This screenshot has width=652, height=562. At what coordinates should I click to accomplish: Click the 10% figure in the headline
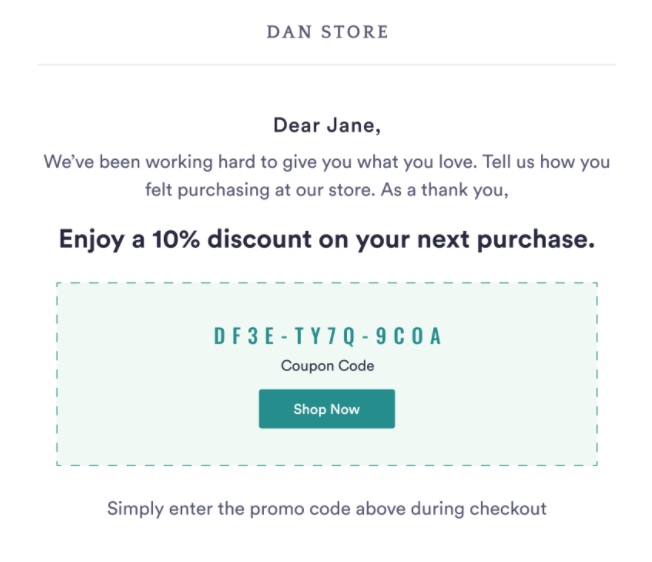pyautogui.click(x=176, y=239)
